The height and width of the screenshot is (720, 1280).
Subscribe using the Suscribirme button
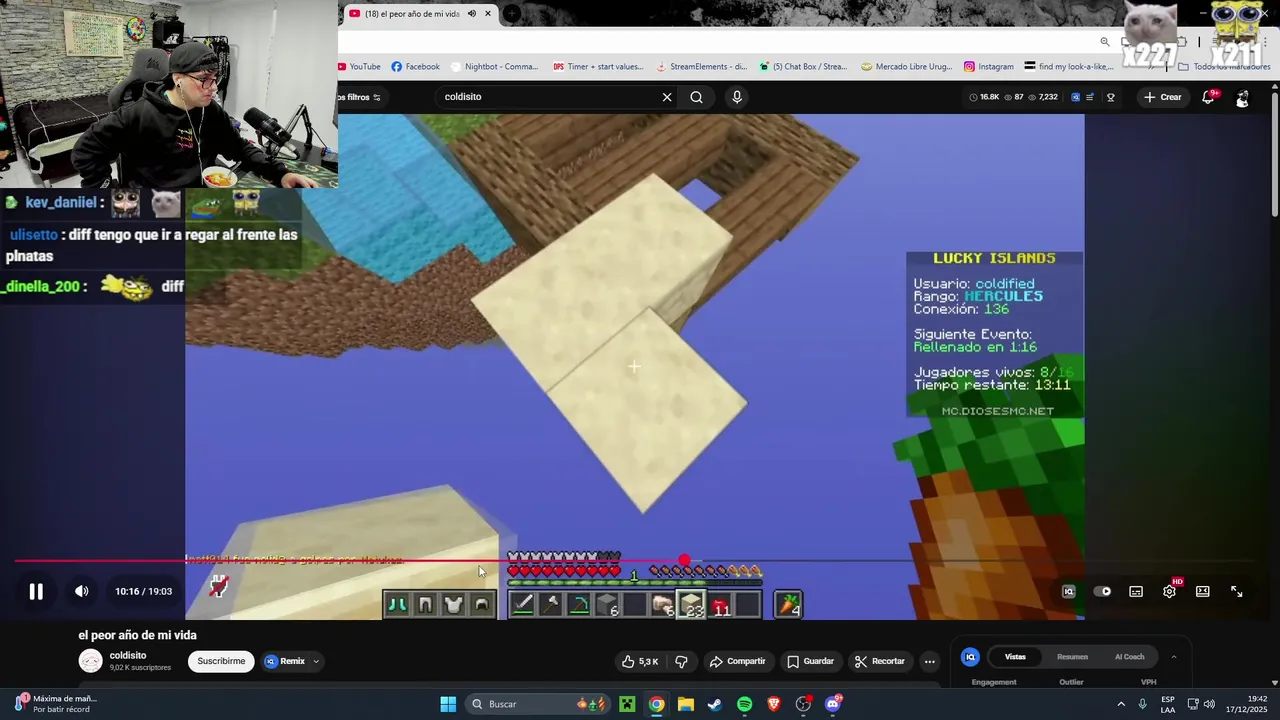point(221,661)
